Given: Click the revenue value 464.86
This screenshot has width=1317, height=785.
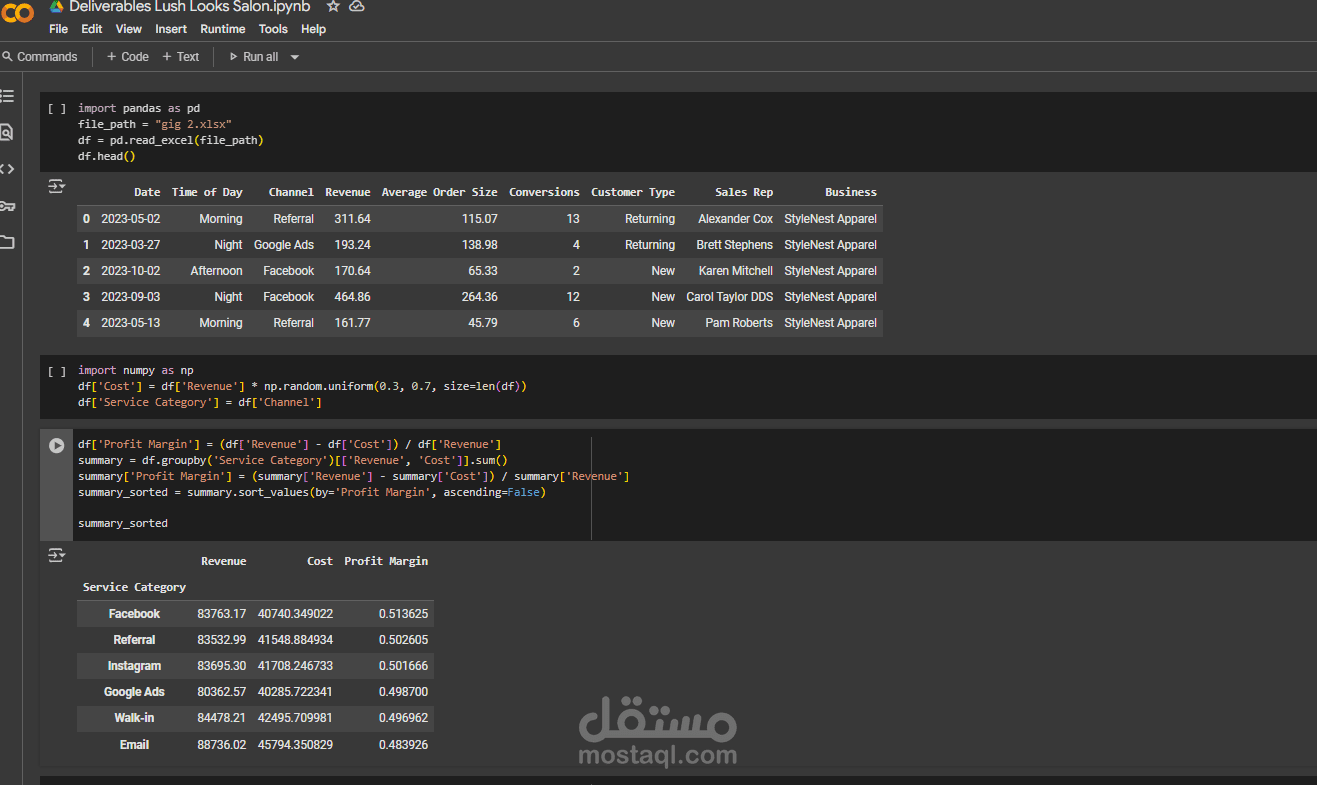Looking at the screenshot, I should point(352,297).
